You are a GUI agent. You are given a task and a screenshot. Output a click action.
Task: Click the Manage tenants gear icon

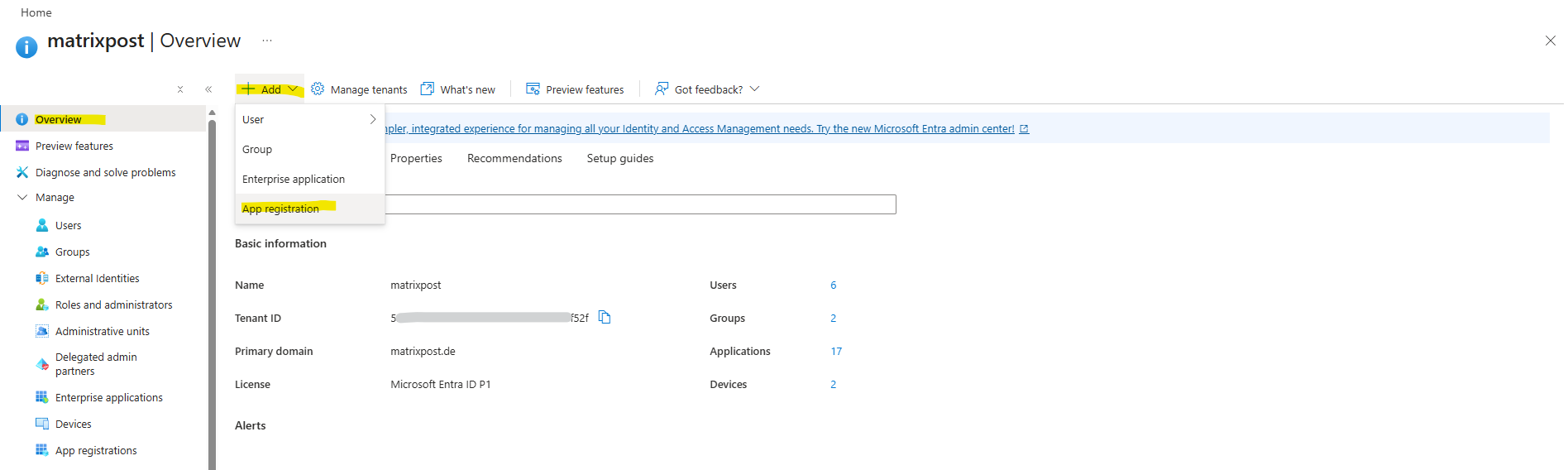click(x=318, y=89)
